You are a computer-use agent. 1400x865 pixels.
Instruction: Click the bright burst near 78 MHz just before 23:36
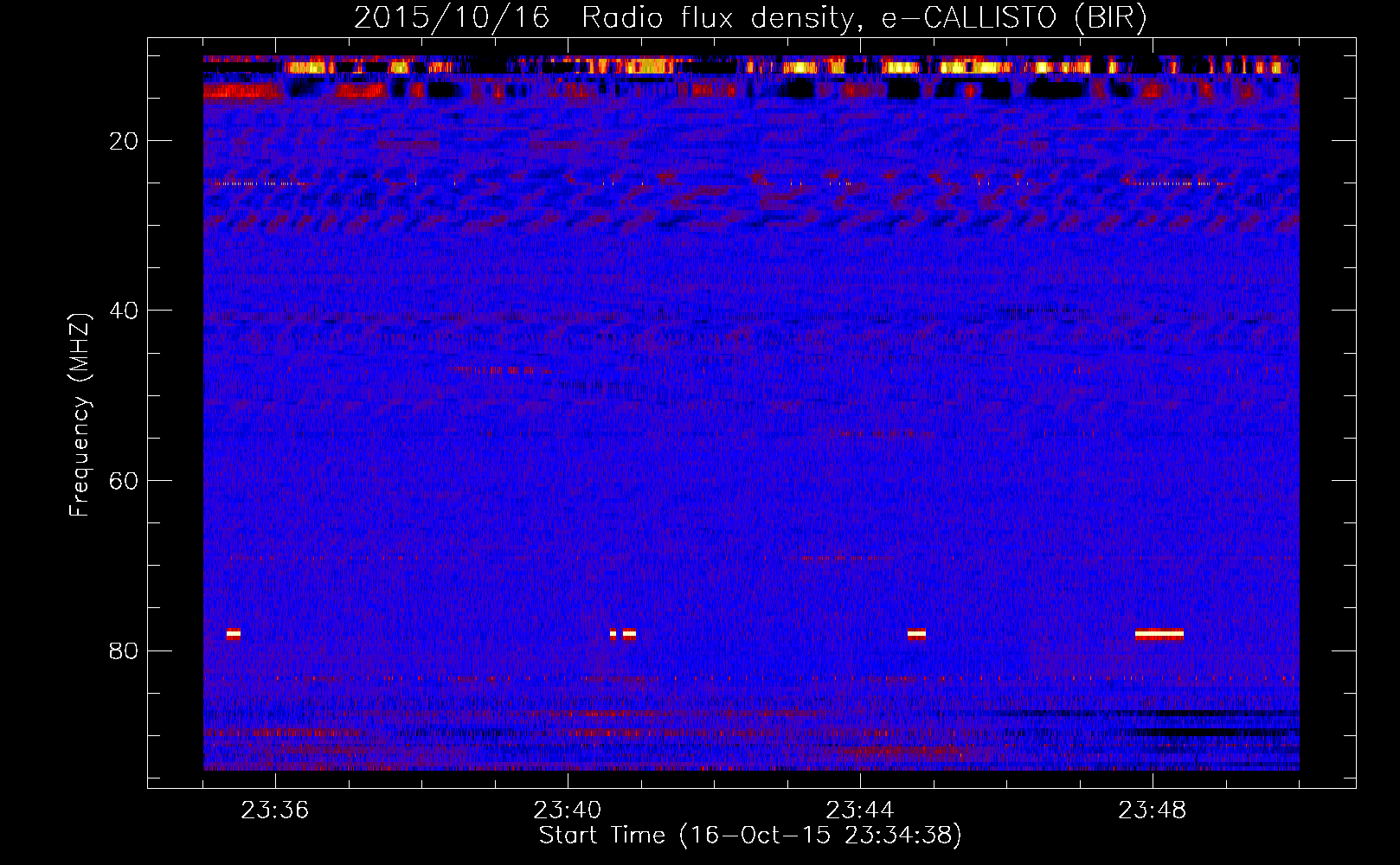pos(234,634)
